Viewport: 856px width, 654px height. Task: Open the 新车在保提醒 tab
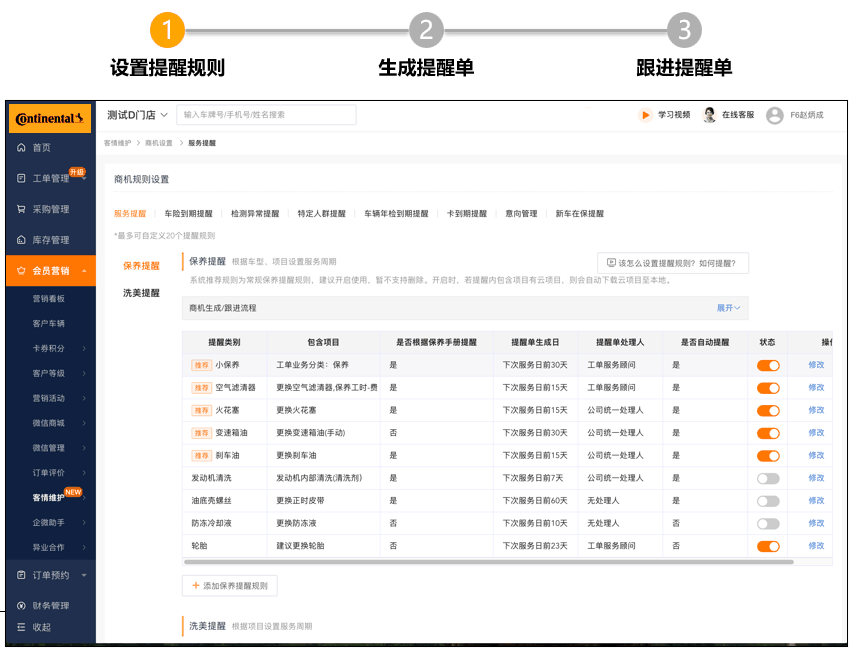click(x=580, y=213)
